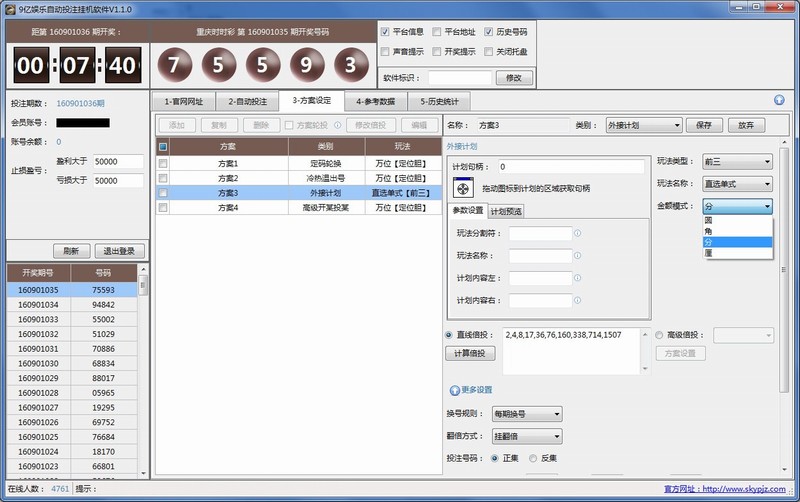Click the crosshair handle-capture icon
Viewport: 800px width, 502px height.
pyautogui.click(x=463, y=187)
